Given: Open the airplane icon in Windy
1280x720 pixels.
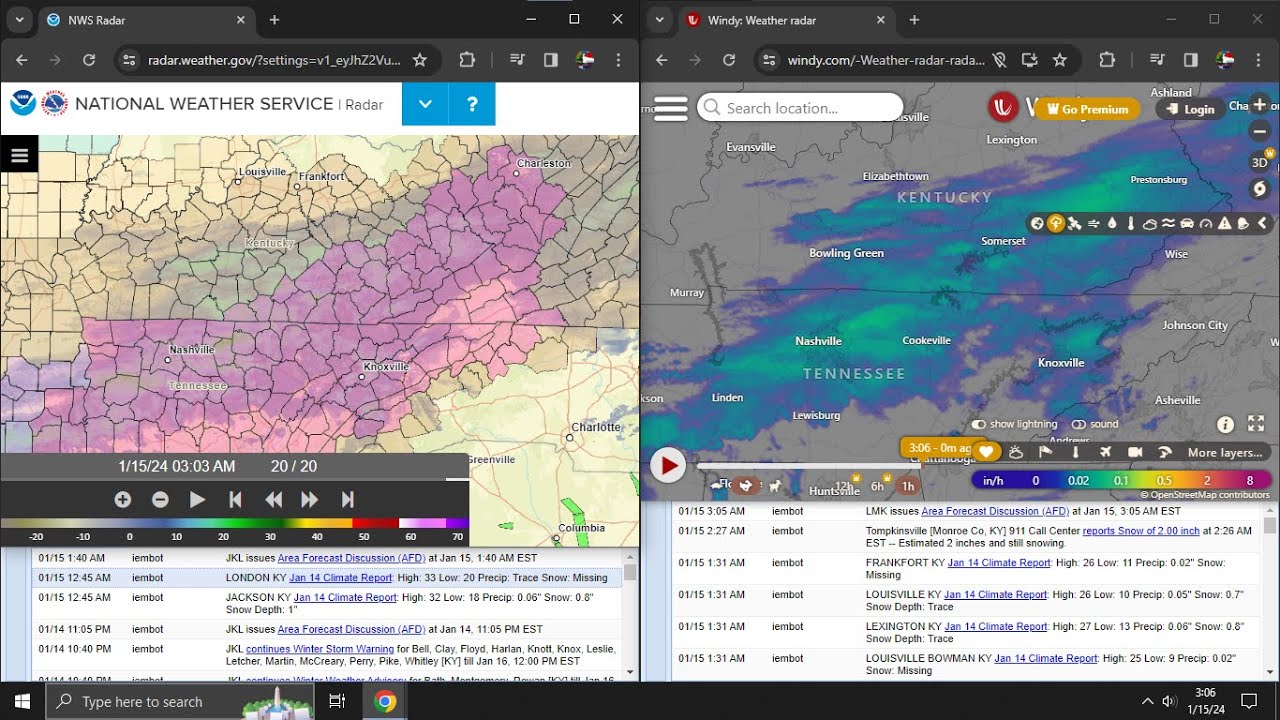Looking at the screenshot, I should [1105, 452].
